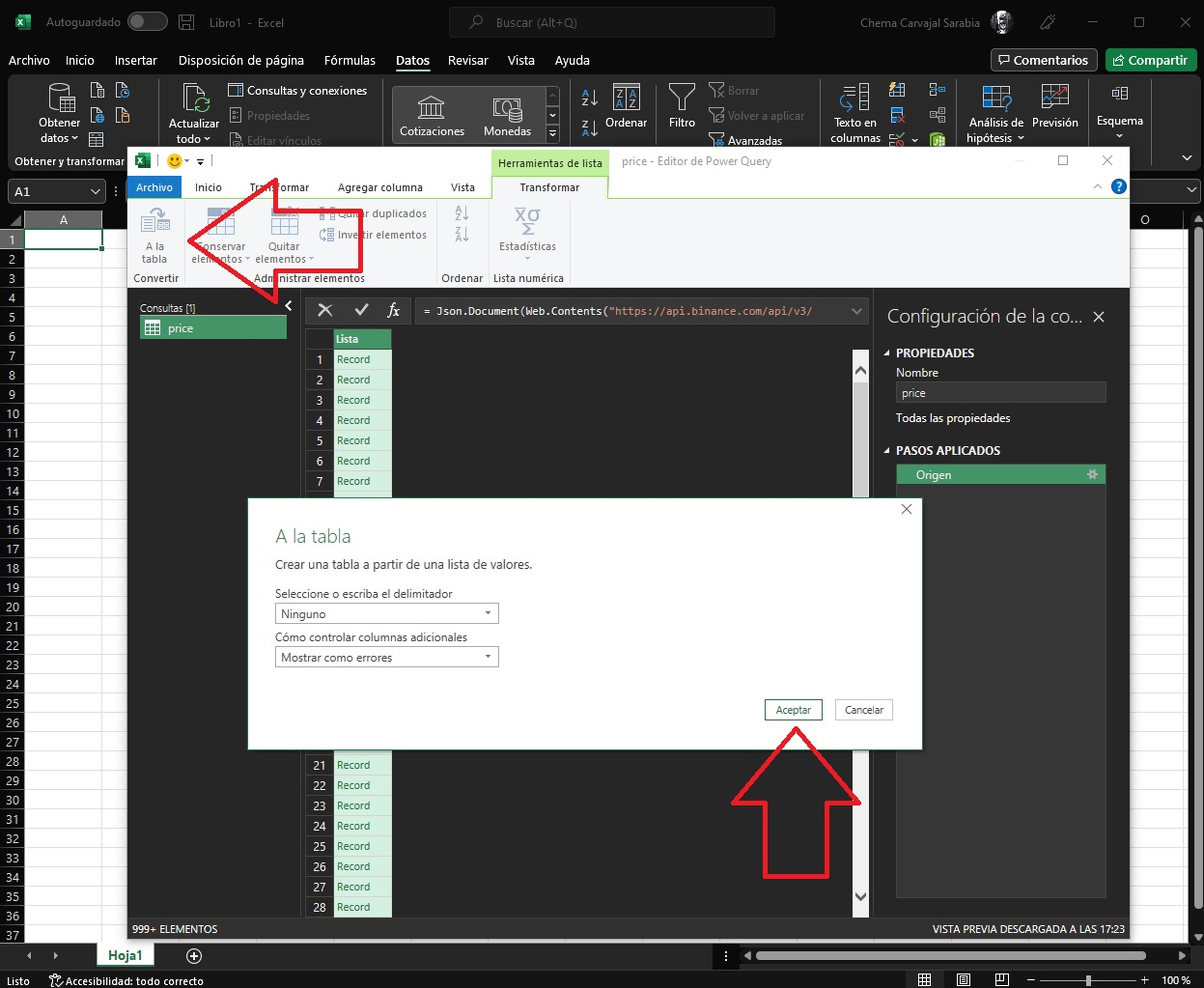Screen dimensions: 1204x988
Task: Expand data types gallery arrow
Action: click(552, 134)
